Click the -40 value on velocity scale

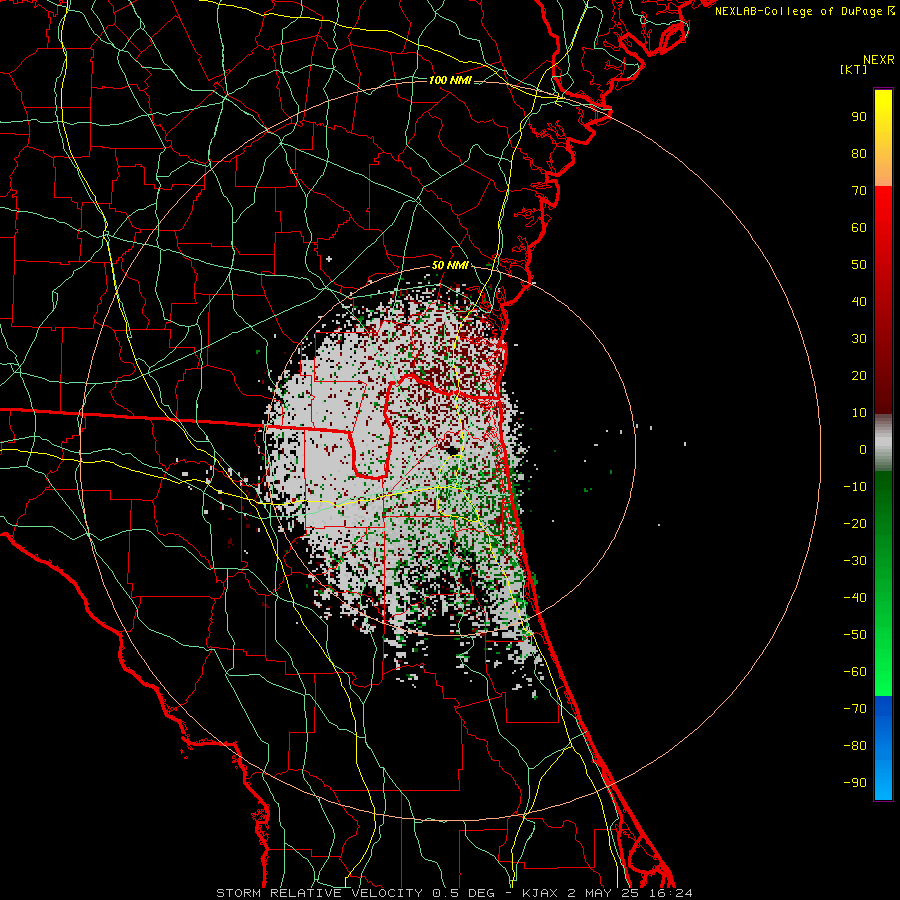coord(855,598)
